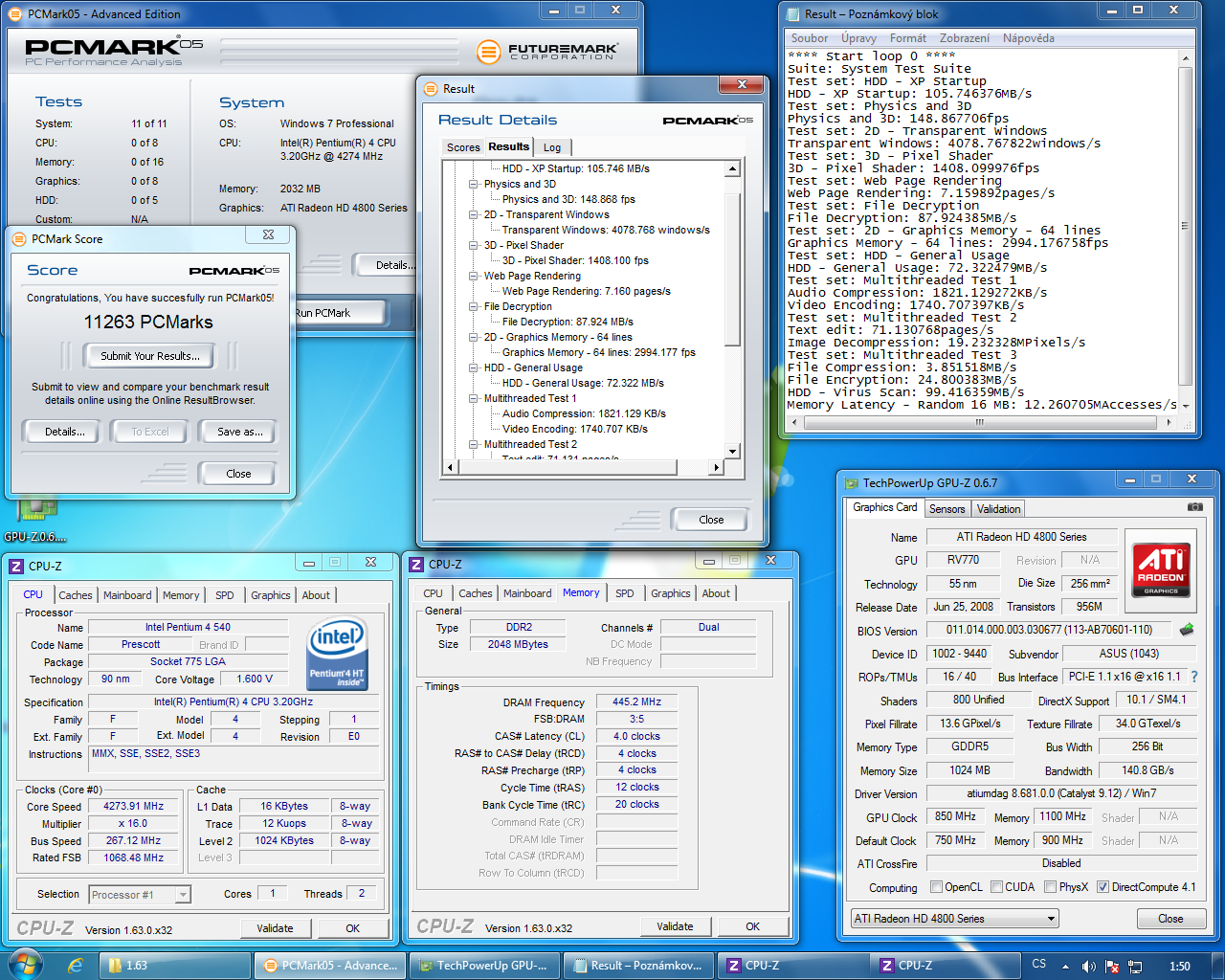Click the PCMark Score window title icon
1225x980 pixels.
(x=19, y=238)
